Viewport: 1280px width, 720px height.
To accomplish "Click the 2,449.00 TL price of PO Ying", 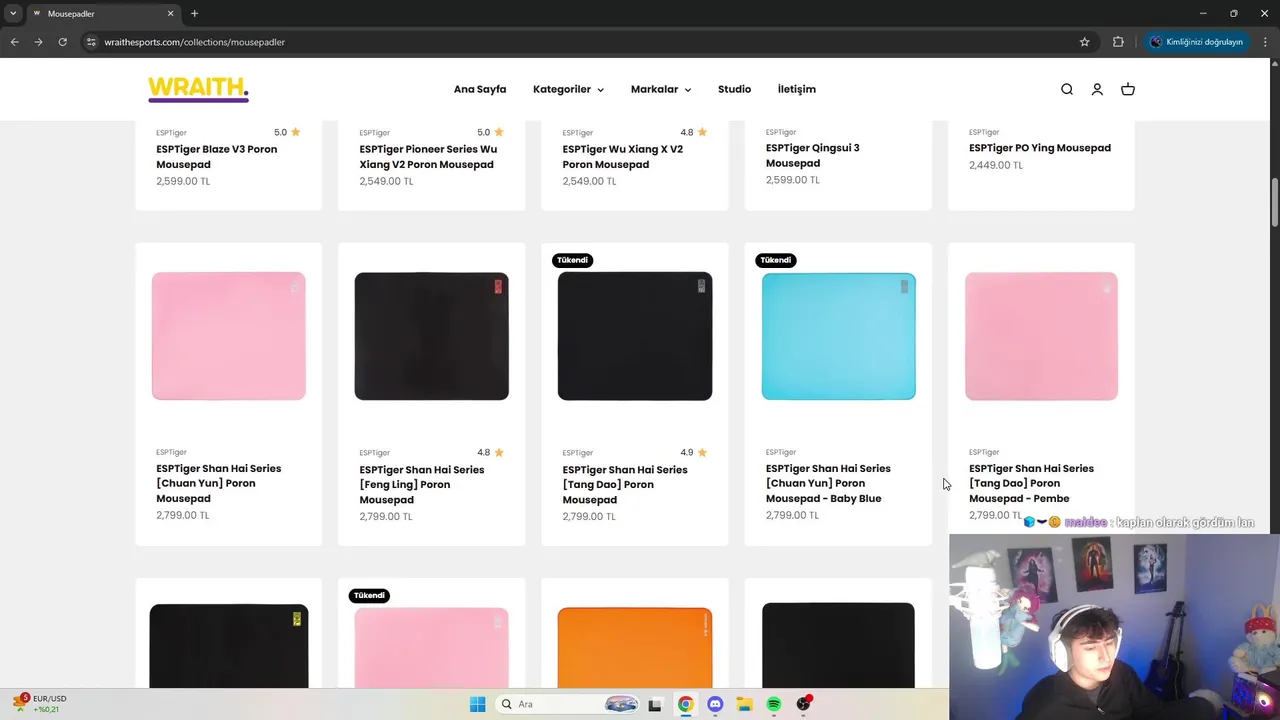I will point(996,165).
